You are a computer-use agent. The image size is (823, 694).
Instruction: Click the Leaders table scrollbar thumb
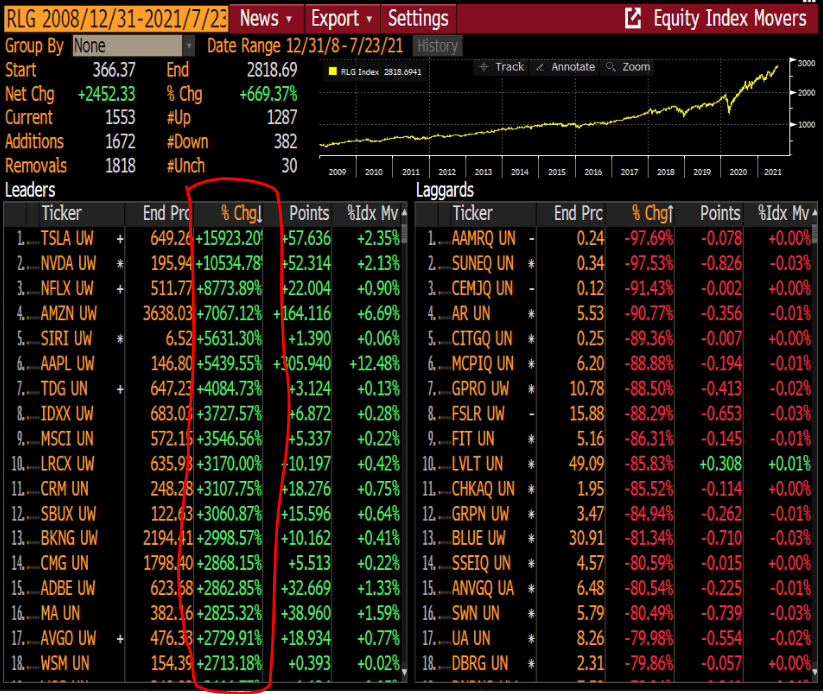(x=404, y=234)
